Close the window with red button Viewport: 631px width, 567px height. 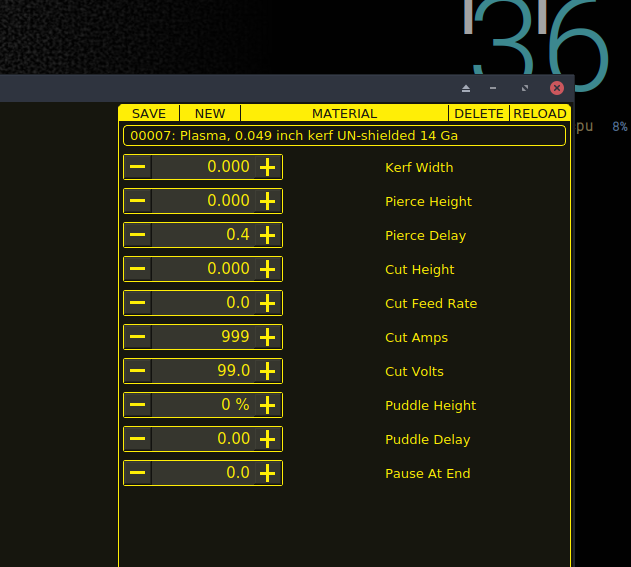click(x=557, y=88)
